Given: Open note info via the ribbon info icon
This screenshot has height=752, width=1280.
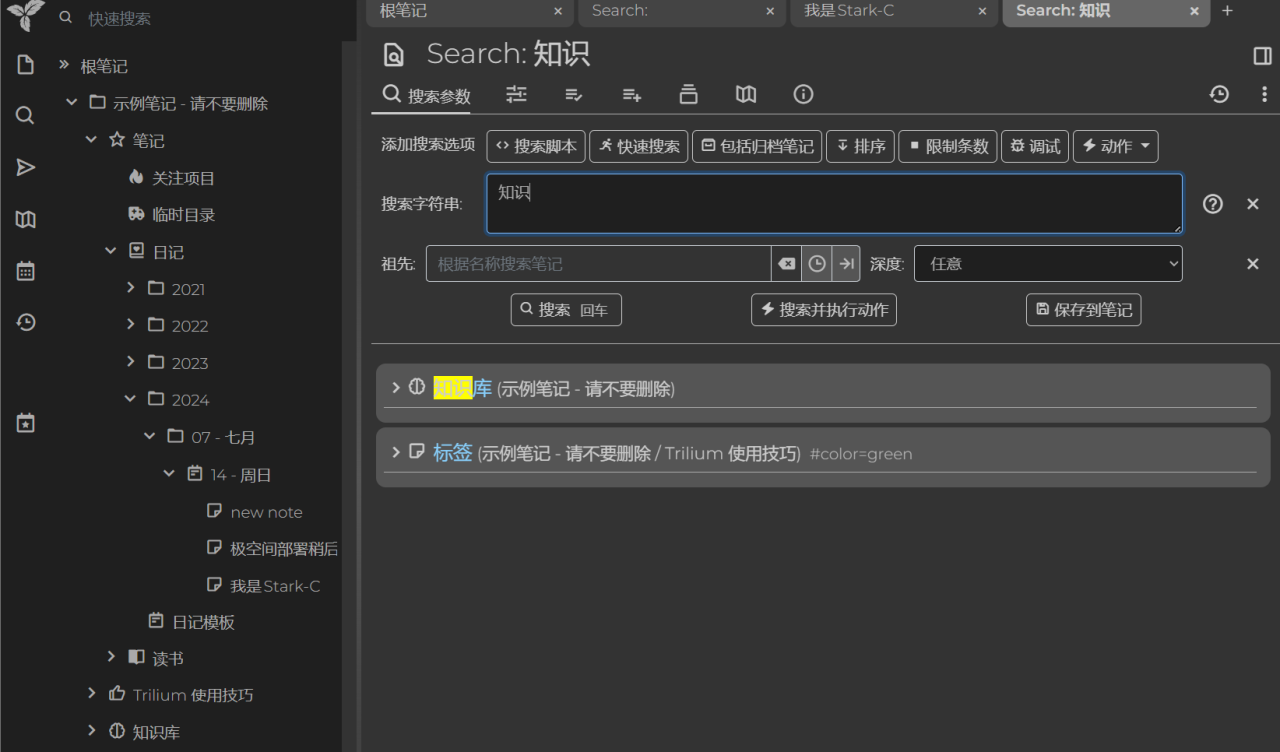Looking at the screenshot, I should click(x=803, y=94).
